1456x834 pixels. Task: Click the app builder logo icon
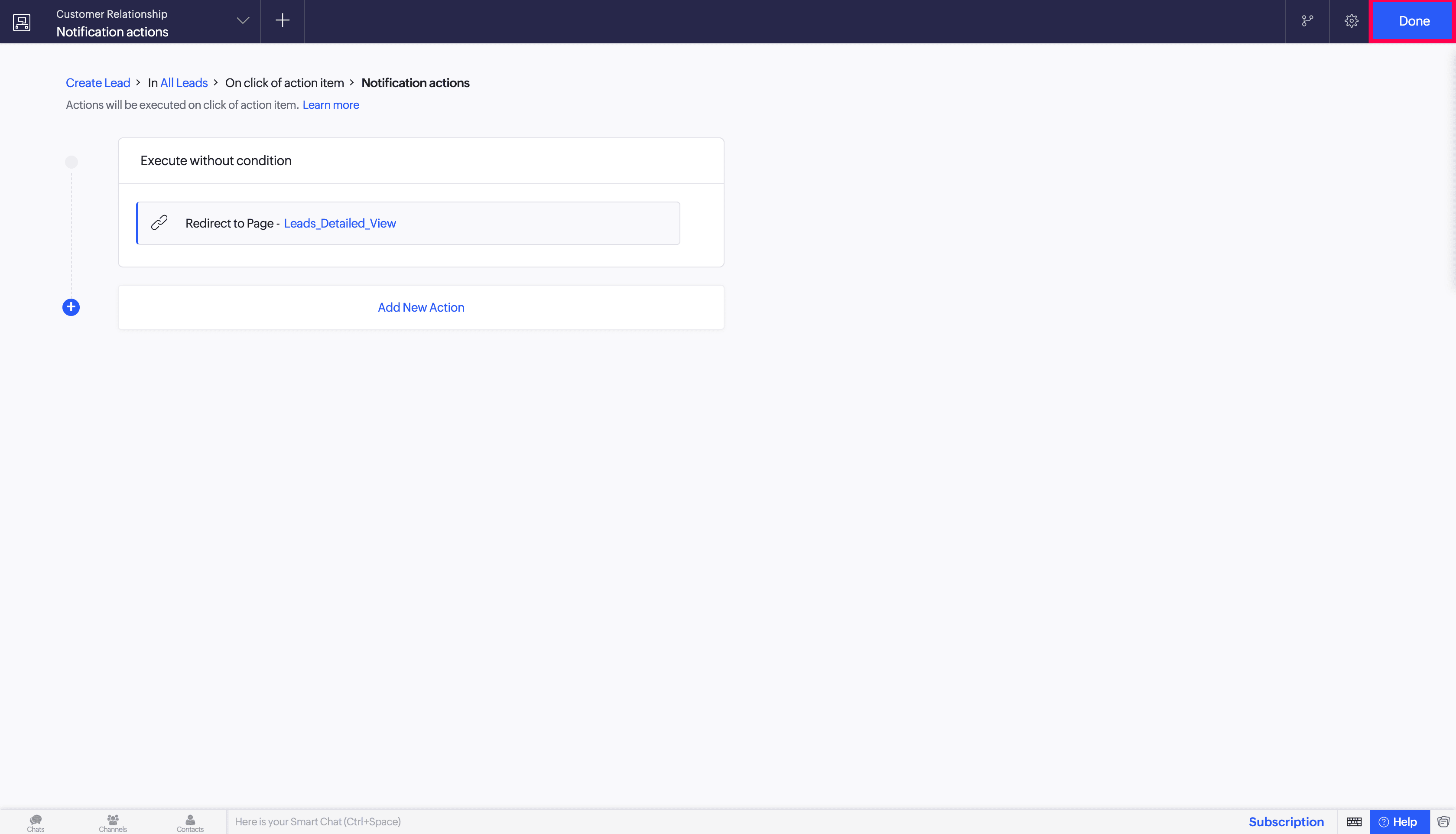pyautogui.click(x=22, y=22)
